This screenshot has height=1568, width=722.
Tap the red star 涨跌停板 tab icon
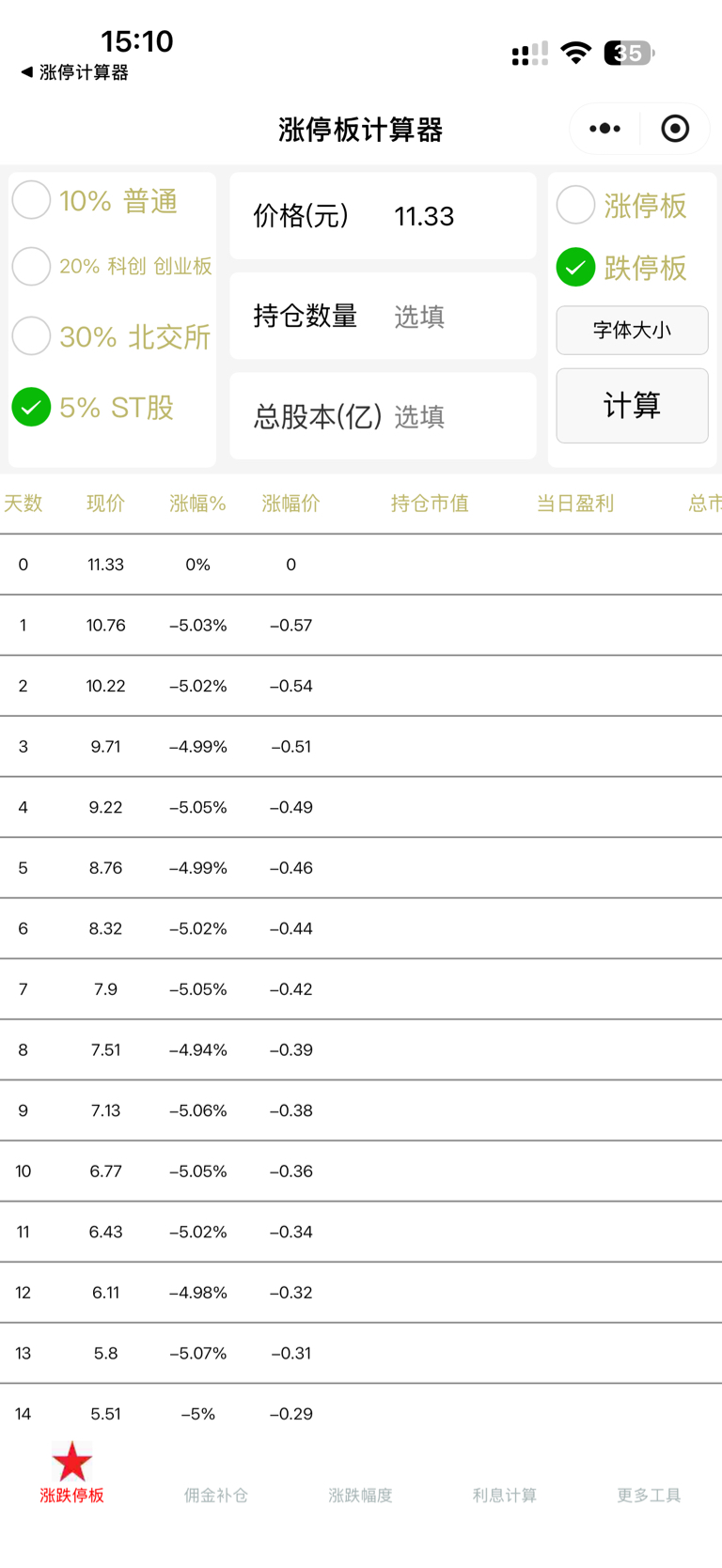point(72,1463)
